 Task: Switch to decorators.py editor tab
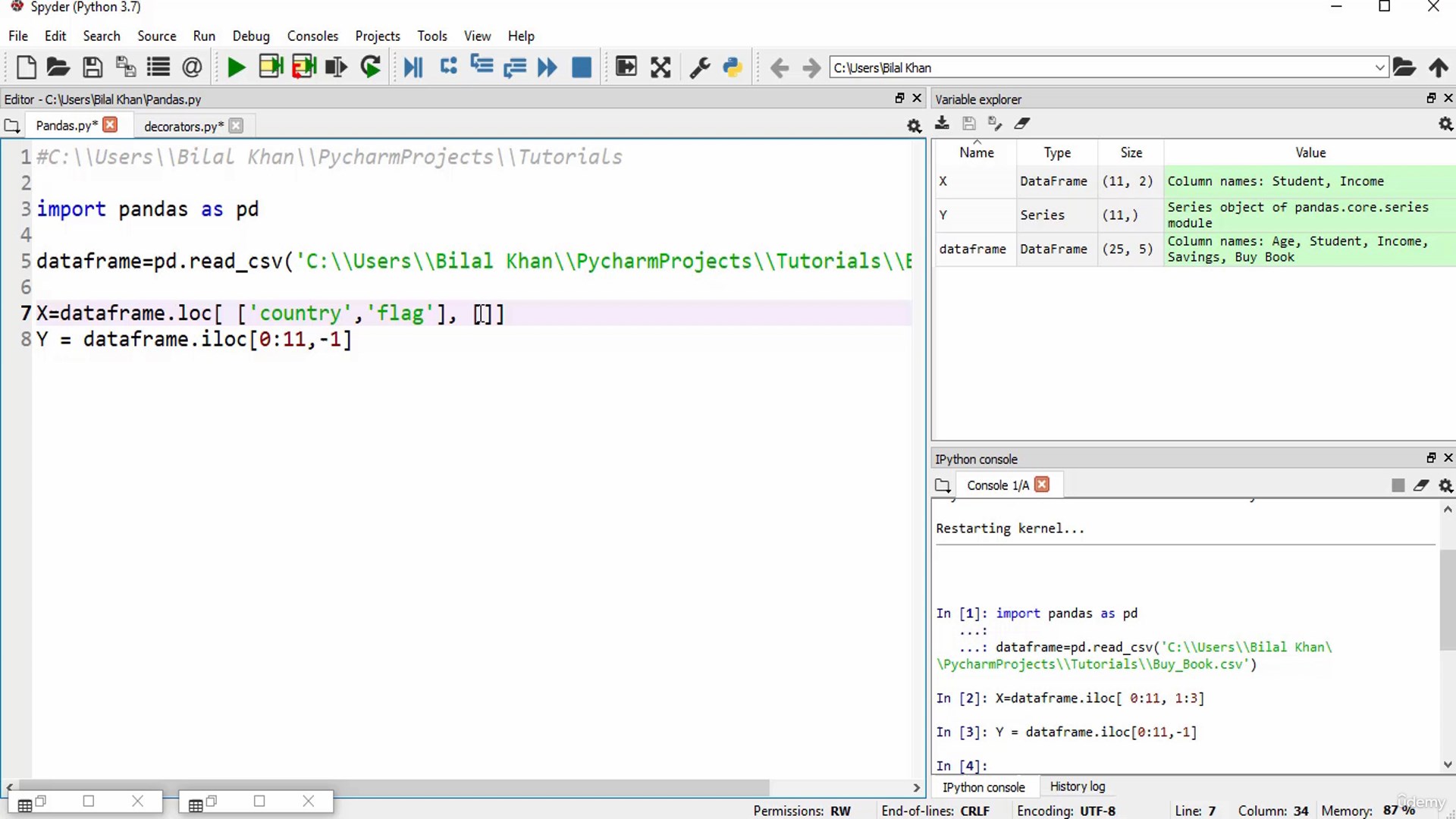pos(184,126)
